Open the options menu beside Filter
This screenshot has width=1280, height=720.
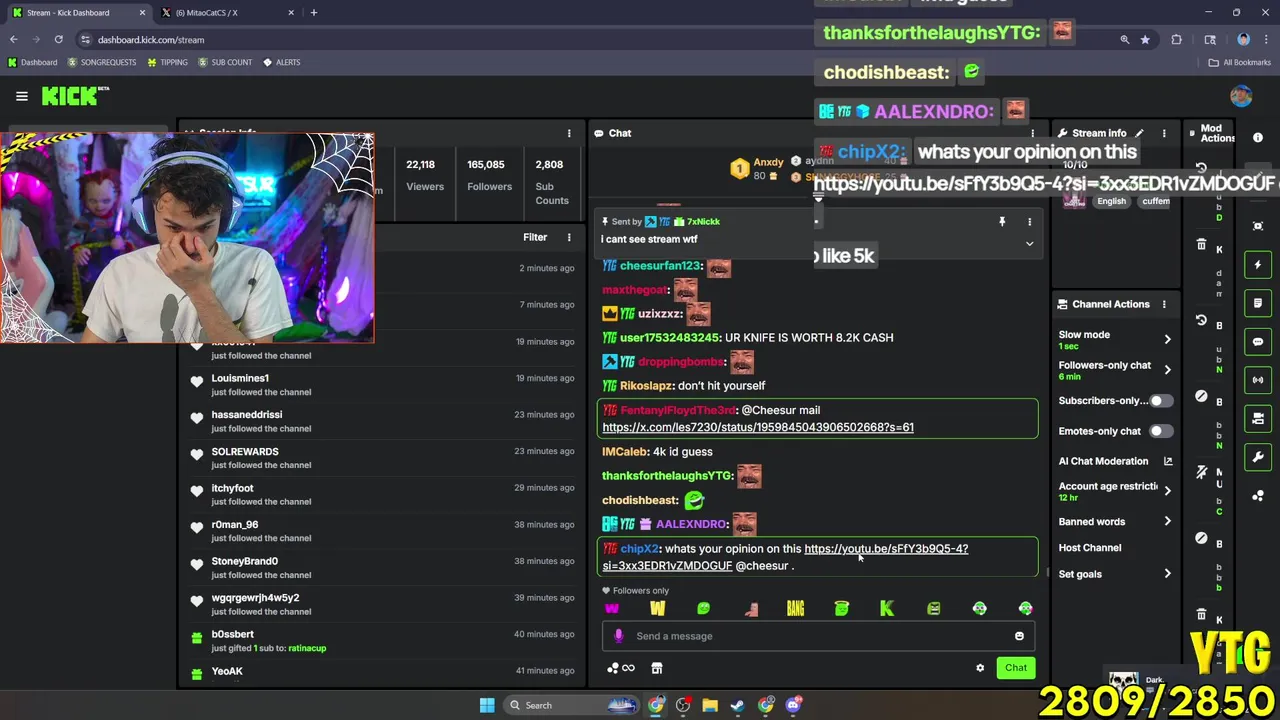569,238
